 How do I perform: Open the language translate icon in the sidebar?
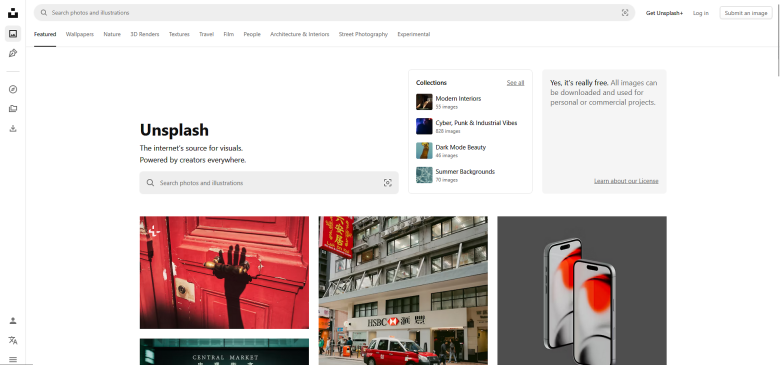pos(13,341)
